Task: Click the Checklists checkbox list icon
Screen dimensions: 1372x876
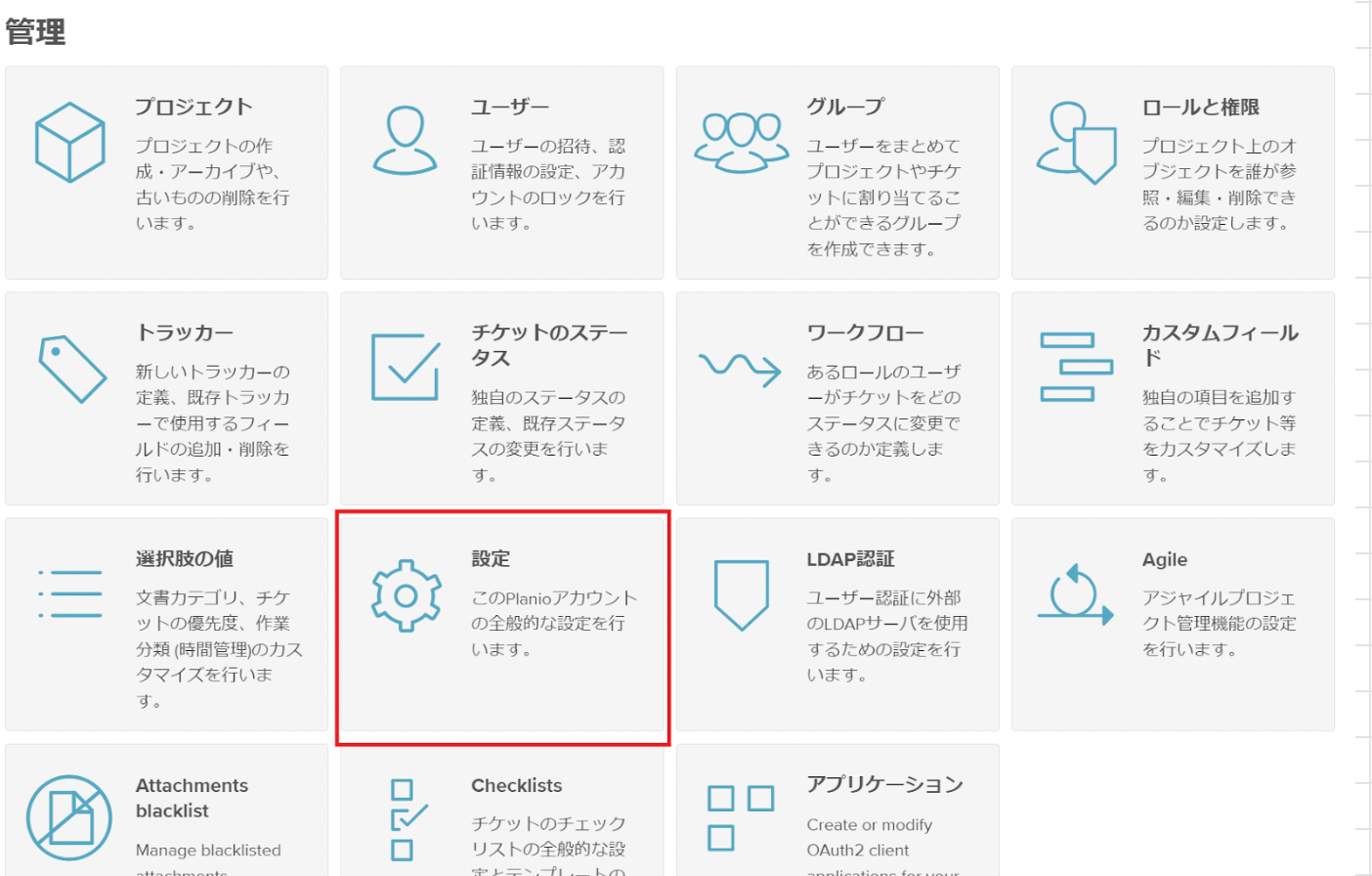Action: (x=406, y=819)
